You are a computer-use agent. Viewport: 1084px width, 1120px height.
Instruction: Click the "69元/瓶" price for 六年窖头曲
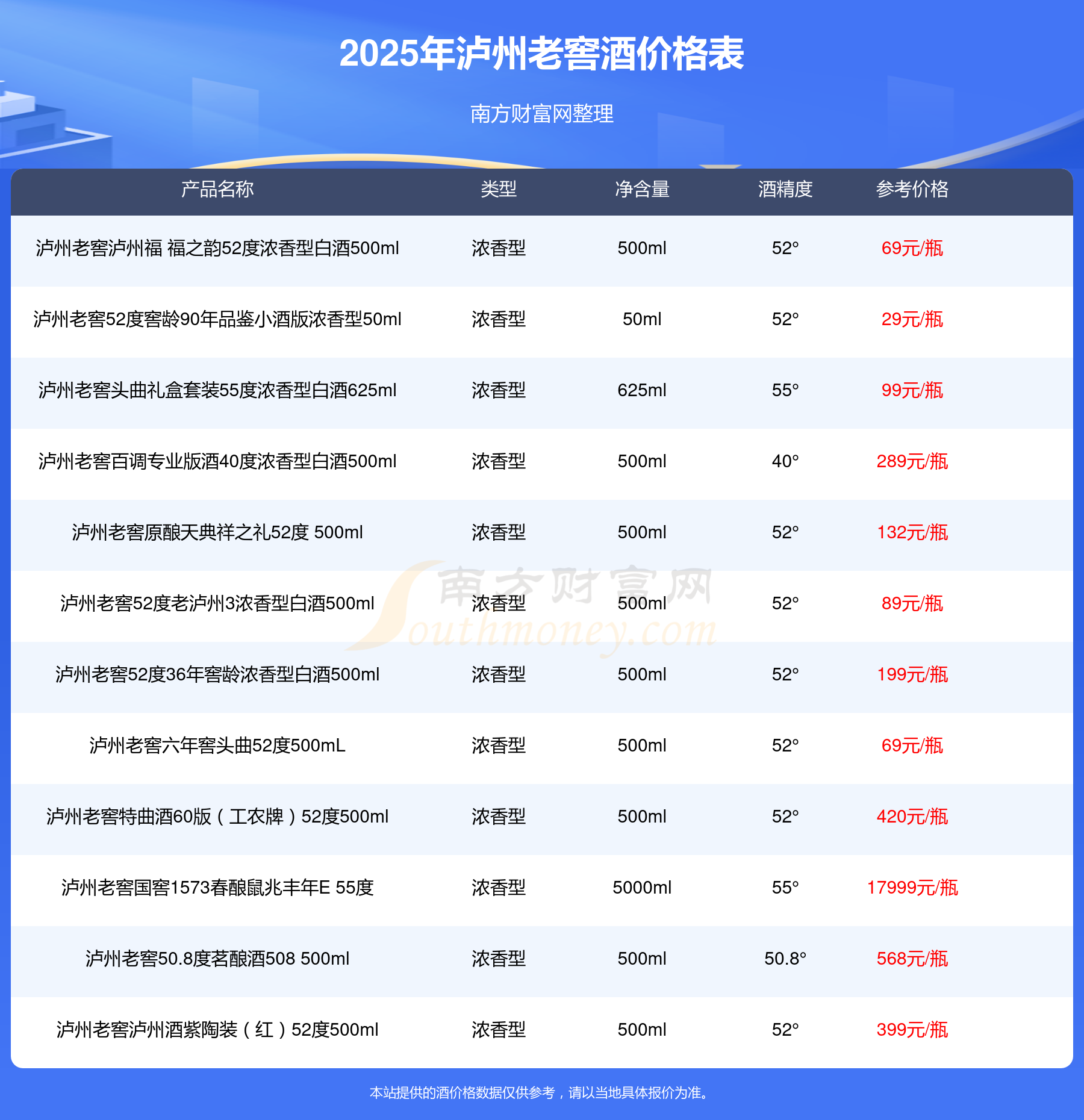point(912,745)
